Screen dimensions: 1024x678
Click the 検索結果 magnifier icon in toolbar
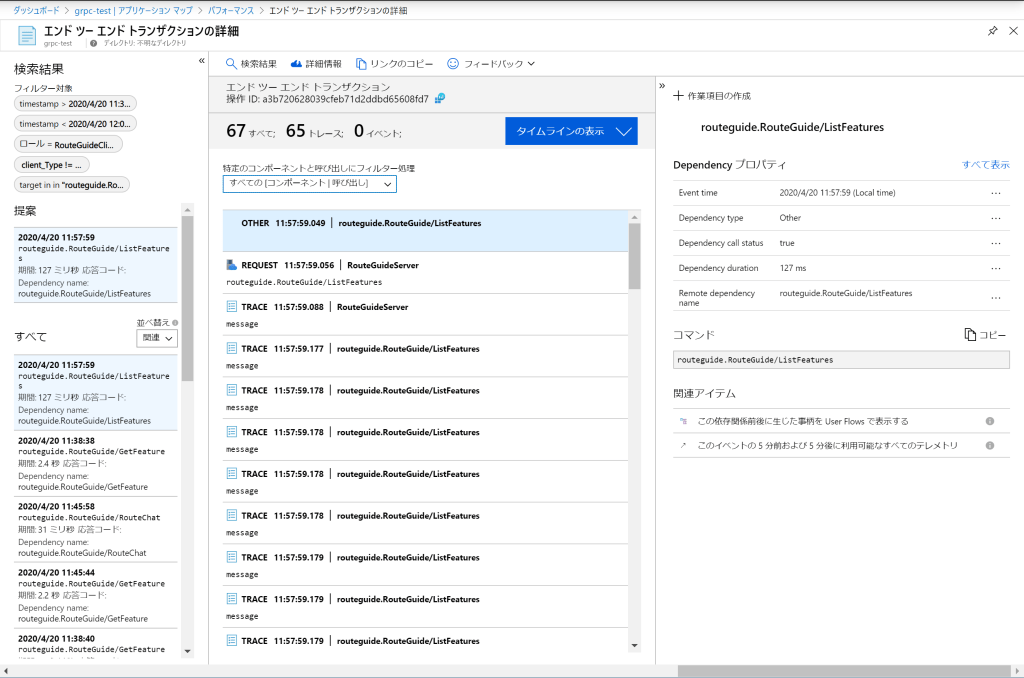[x=231, y=64]
